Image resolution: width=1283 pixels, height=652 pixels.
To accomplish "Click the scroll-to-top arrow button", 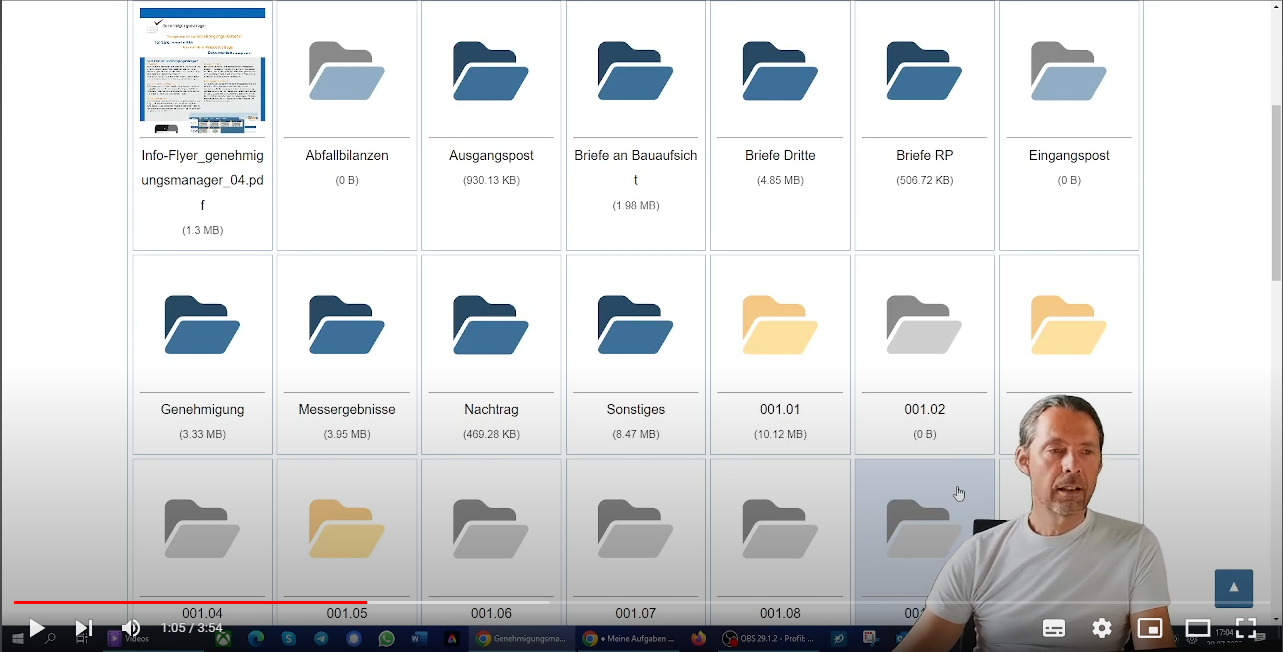I will pos(1233,588).
